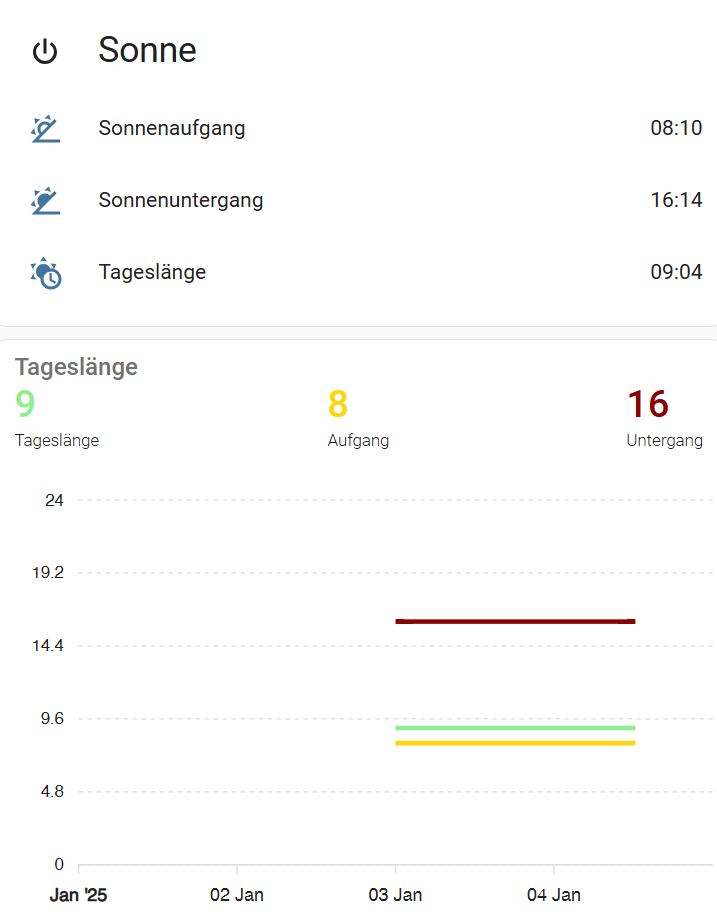The width and height of the screenshot is (717, 916).
Task: Click the day length value 09:04
Action: coord(676,272)
